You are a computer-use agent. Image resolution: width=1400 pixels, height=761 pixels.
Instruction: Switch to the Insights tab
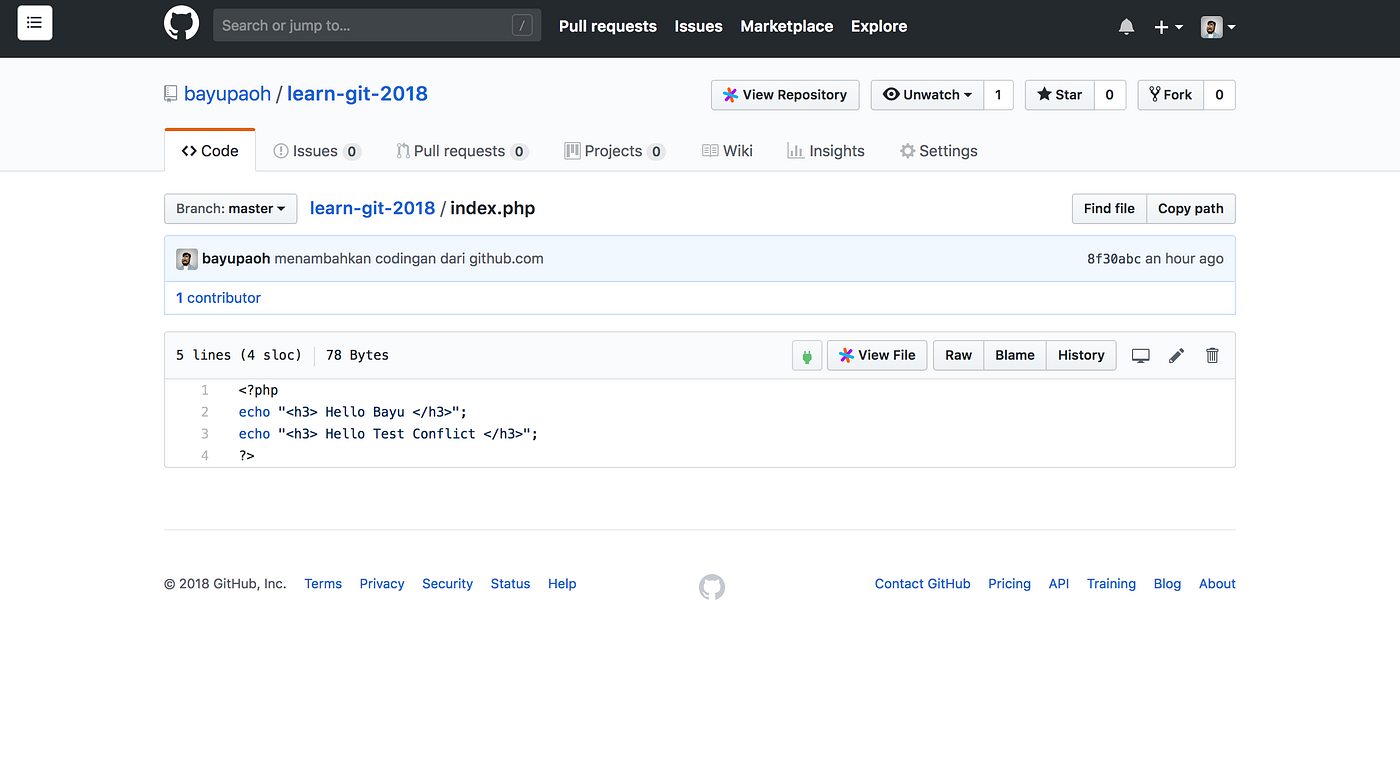pos(826,150)
